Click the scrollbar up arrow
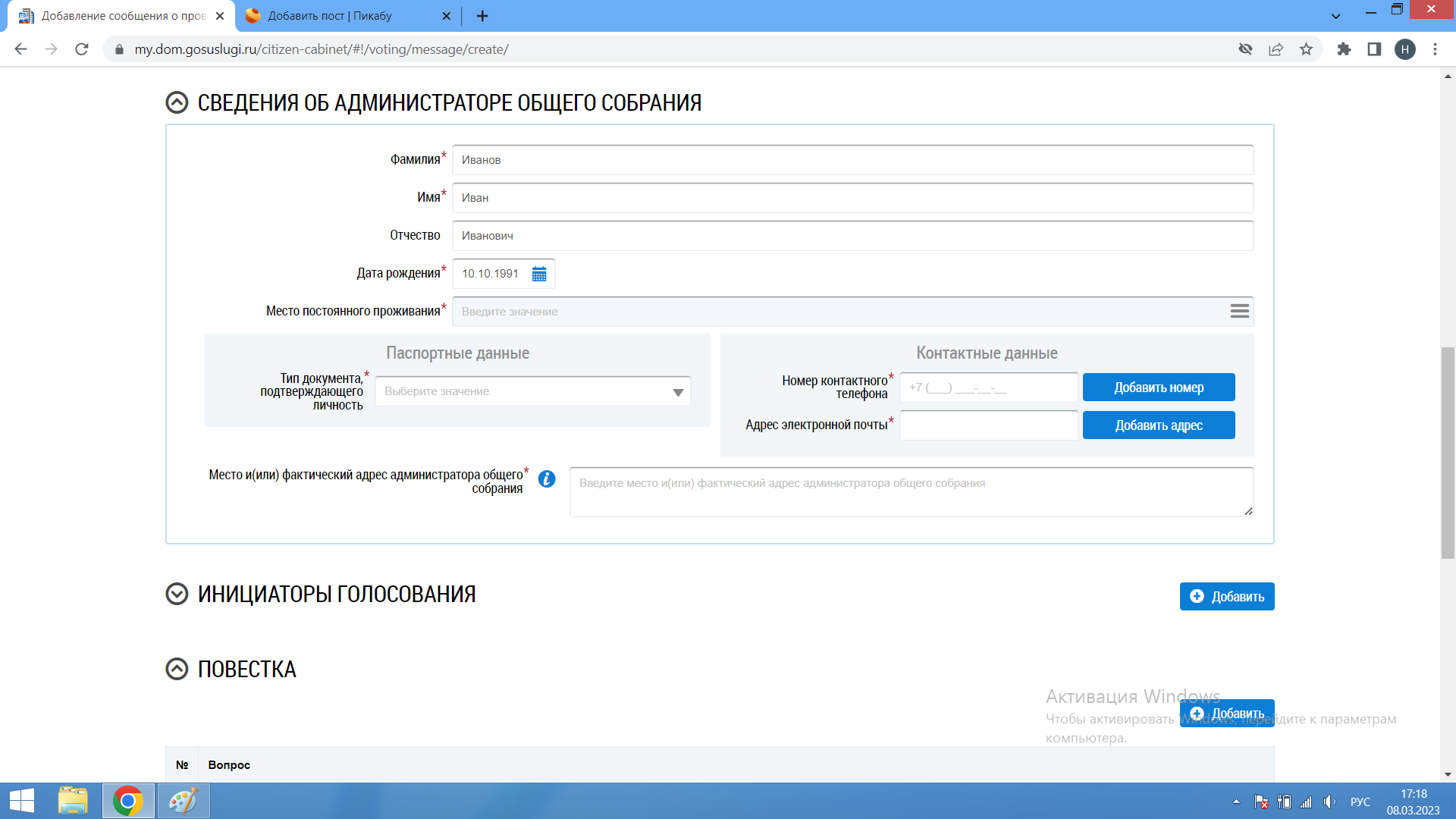This screenshot has height=819, width=1456. (1448, 76)
